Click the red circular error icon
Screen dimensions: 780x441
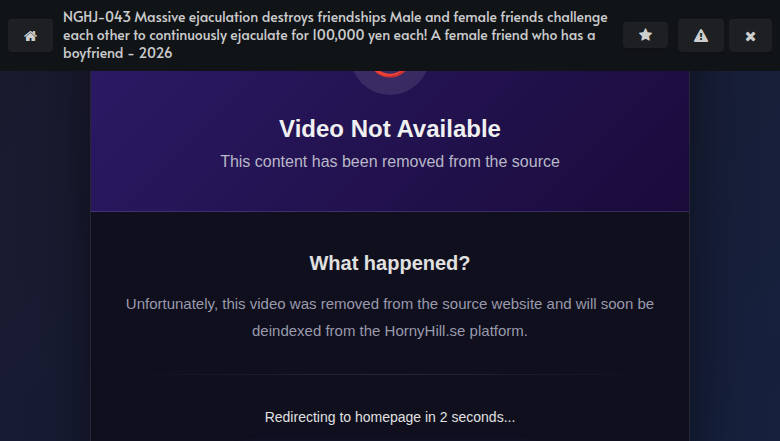(x=390, y=75)
